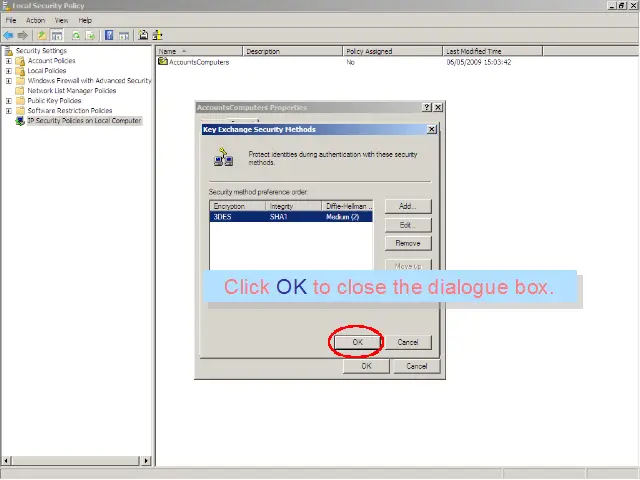
Task: Select the 3DES SHA1 security method row
Action: click(290, 216)
